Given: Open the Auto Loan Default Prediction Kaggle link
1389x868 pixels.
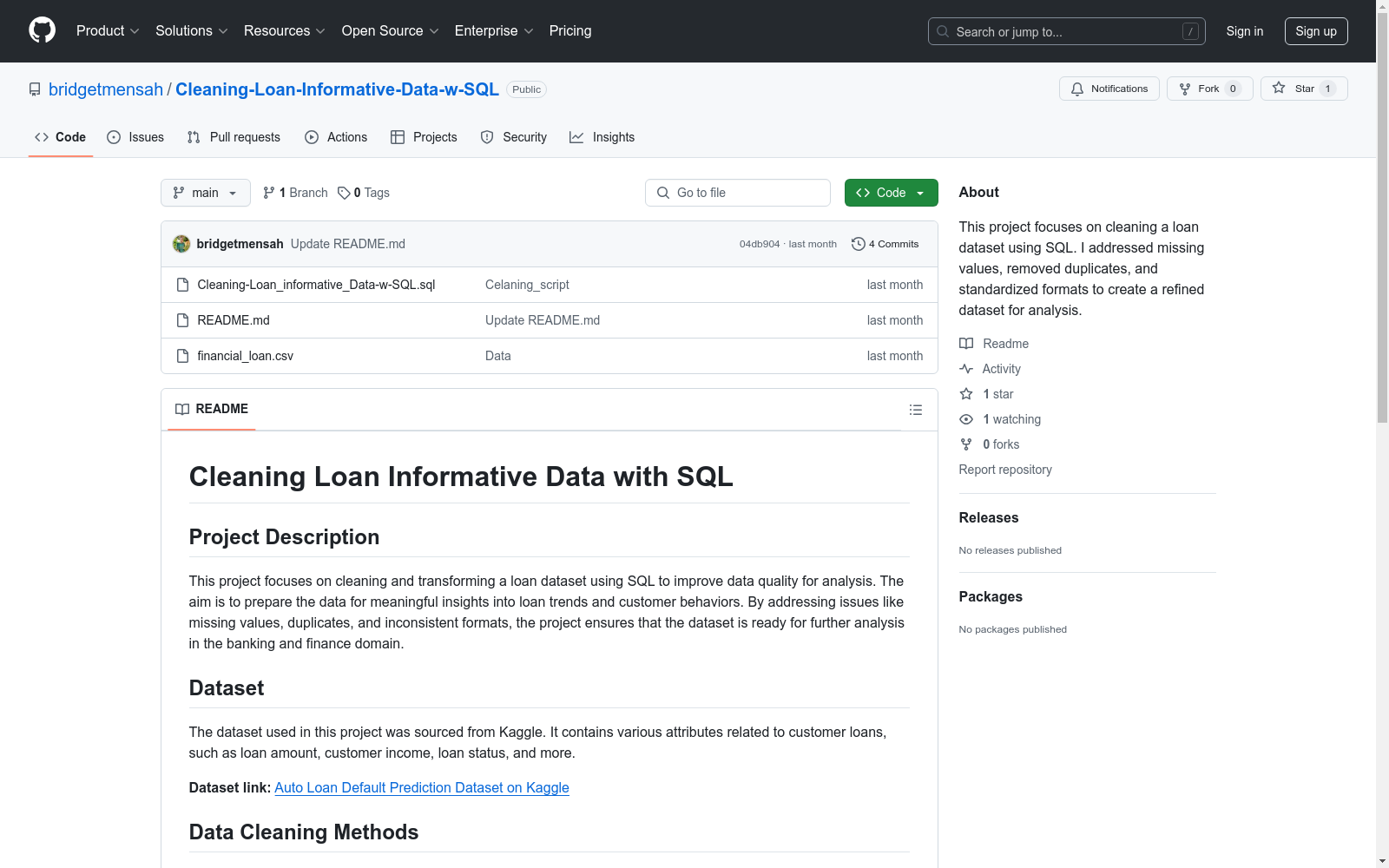Looking at the screenshot, I should click(422, 787).
